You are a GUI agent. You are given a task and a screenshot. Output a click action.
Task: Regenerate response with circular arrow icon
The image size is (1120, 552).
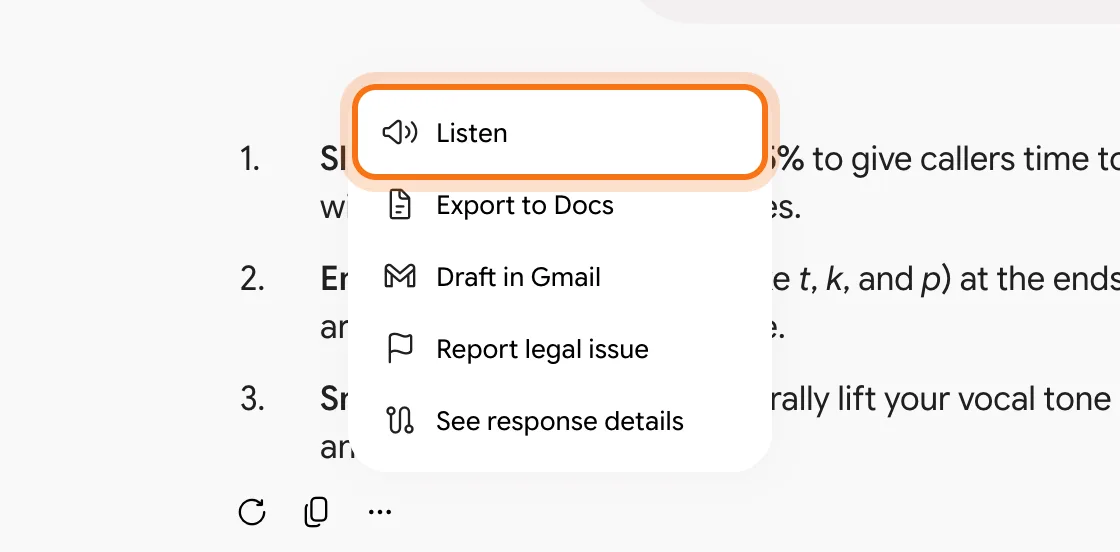tap(251, 511)
